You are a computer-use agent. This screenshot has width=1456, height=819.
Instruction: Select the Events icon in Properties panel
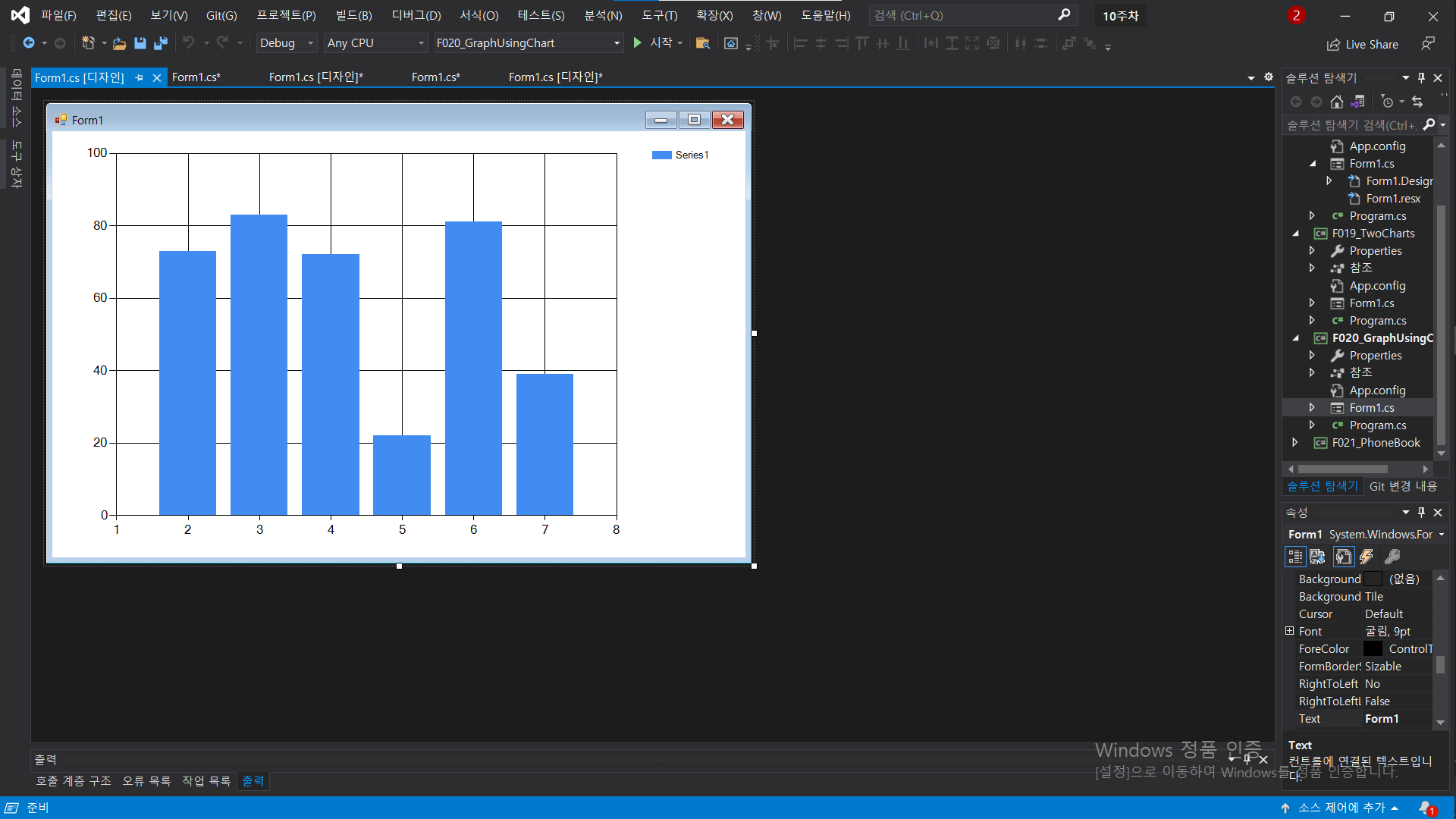click(1367, 557)
